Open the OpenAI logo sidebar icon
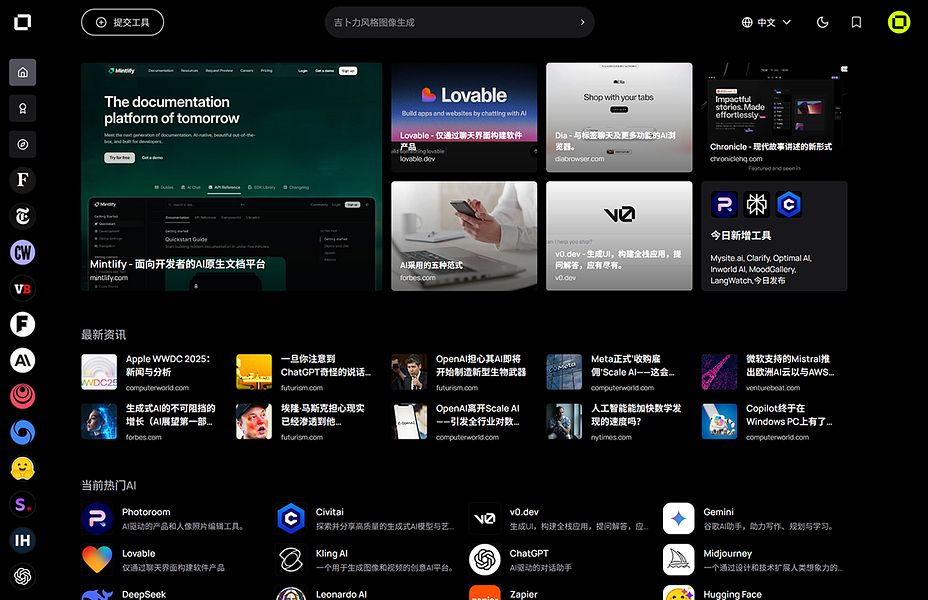 tap(22, 576)
